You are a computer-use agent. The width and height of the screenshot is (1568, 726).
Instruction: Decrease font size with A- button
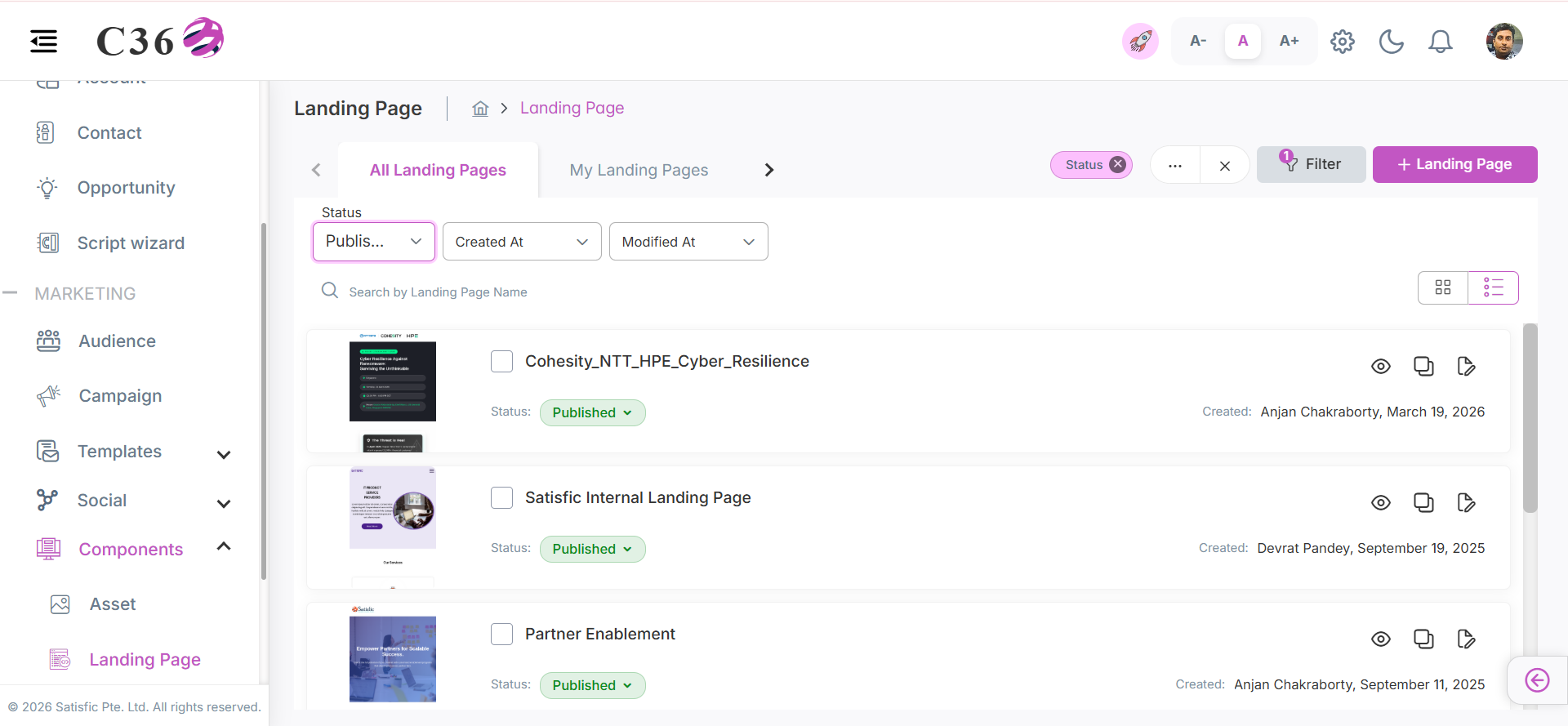click(x=1198, y=41)
